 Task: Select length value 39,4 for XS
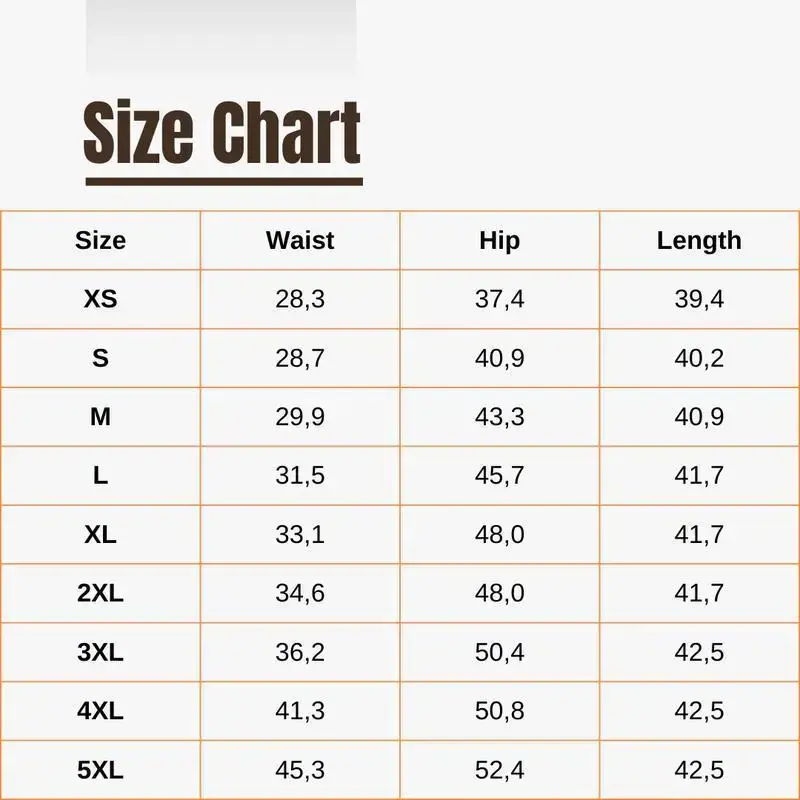coord(699,299)
